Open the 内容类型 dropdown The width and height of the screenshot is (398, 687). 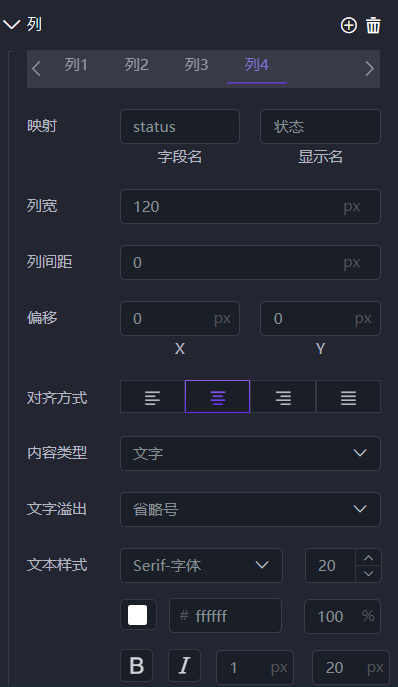tap(250, 453)
